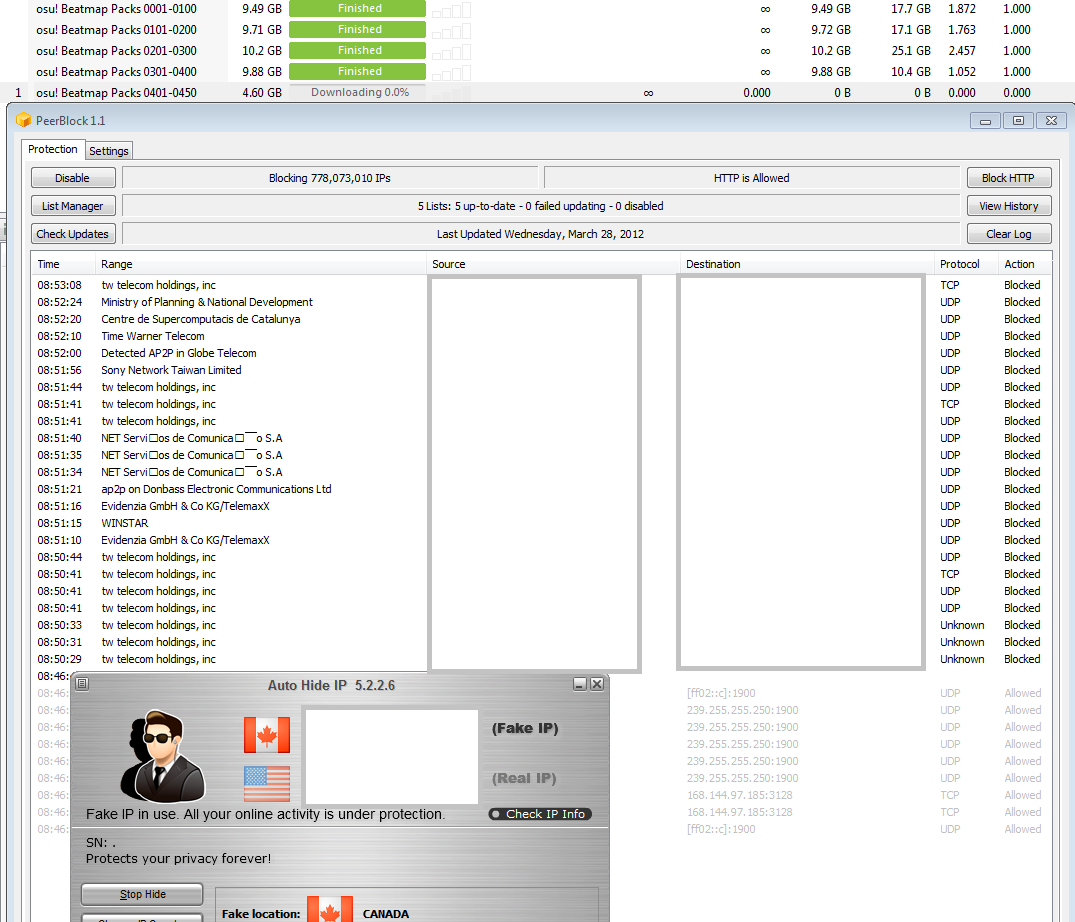
Task: Click the first [ff02::c]:1900 destination entry
Action: click(721, 693)
